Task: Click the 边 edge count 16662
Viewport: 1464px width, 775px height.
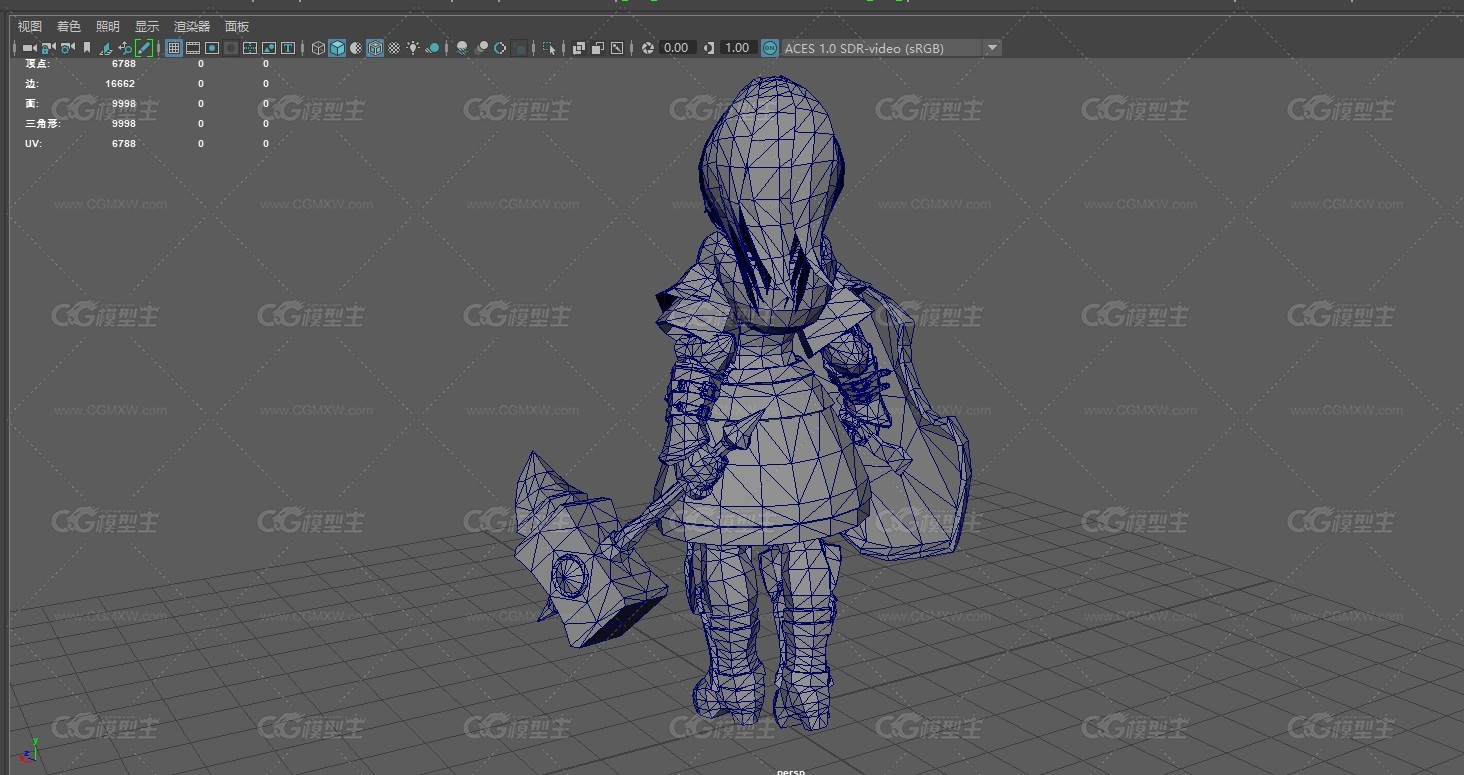Action: tap(120, 84)
